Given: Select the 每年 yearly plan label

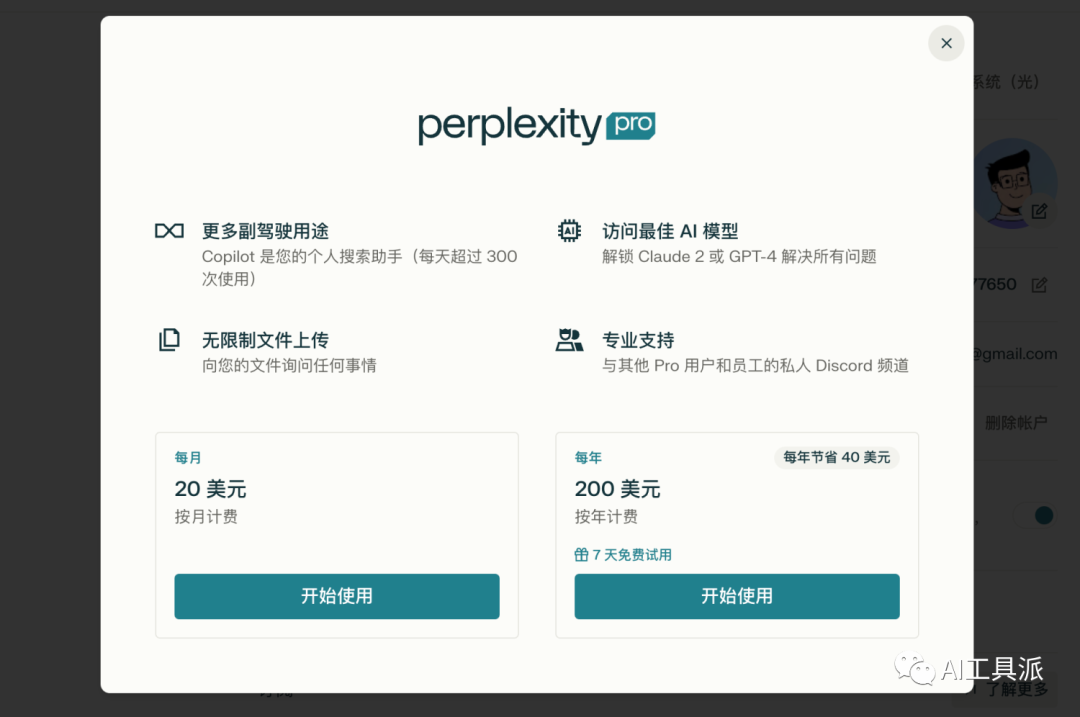Looking at the screenshot, I should [588, 458].
